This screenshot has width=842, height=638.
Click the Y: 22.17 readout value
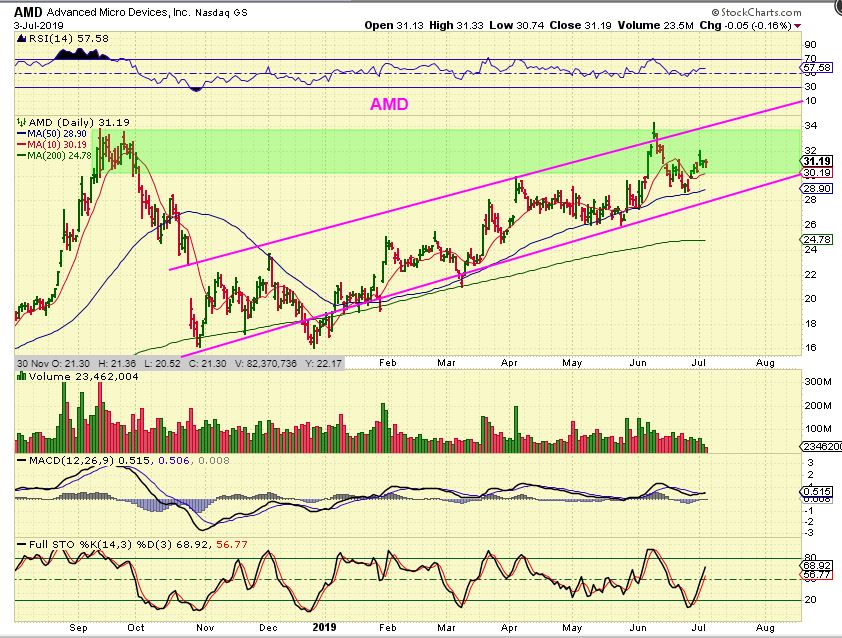coord(323,364)
